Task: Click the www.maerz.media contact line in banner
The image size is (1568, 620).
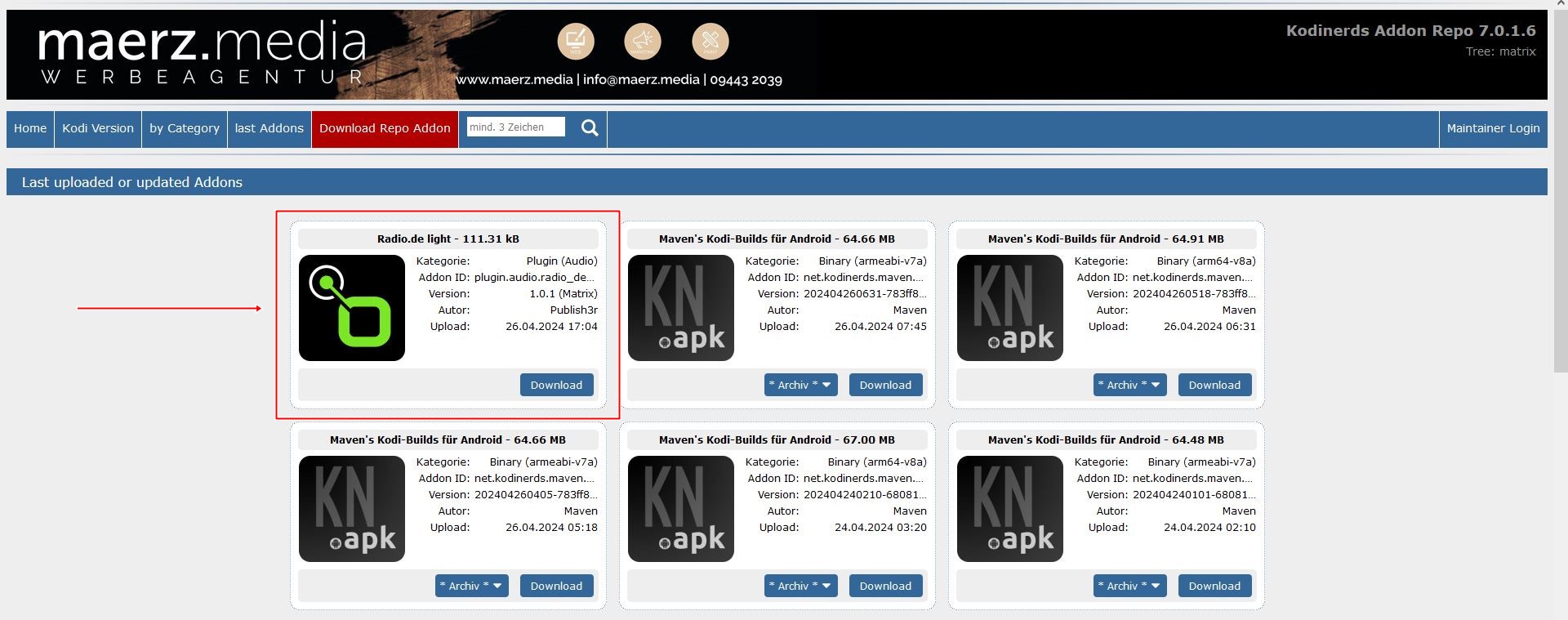Action: pyautogui.click(x=619, y=80)
